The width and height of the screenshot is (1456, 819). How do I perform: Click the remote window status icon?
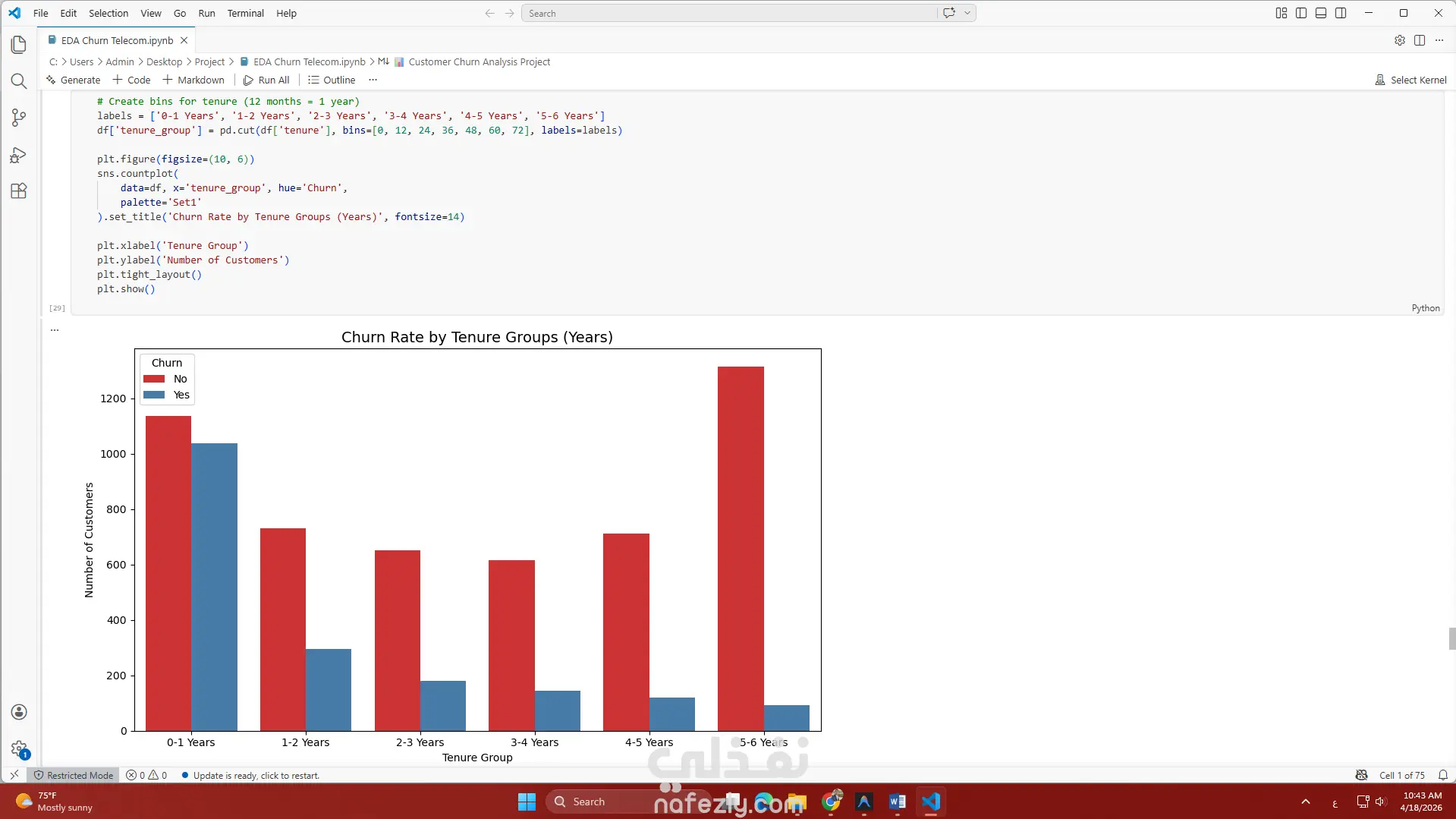click(x=14, y=775)
